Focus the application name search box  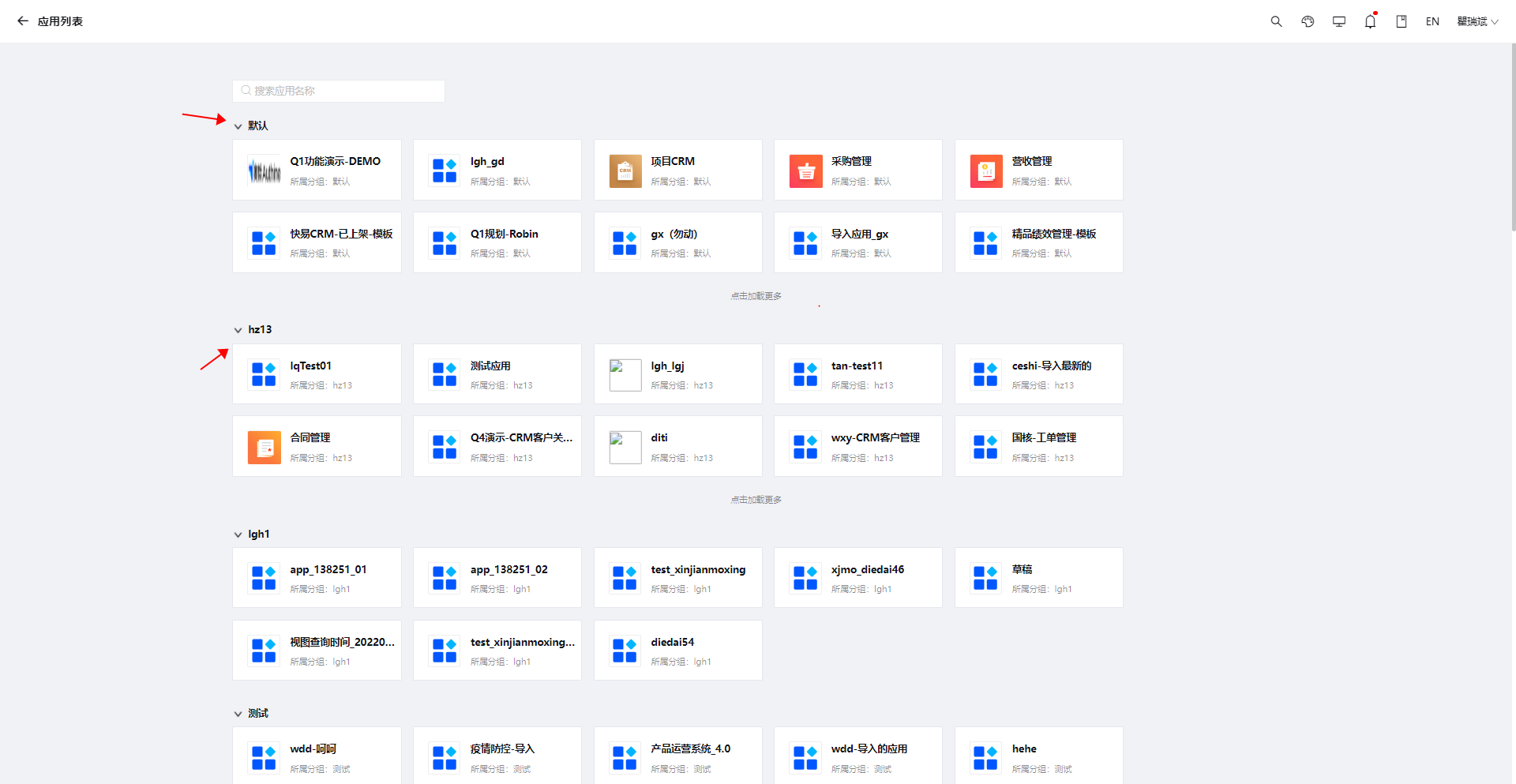339,91
